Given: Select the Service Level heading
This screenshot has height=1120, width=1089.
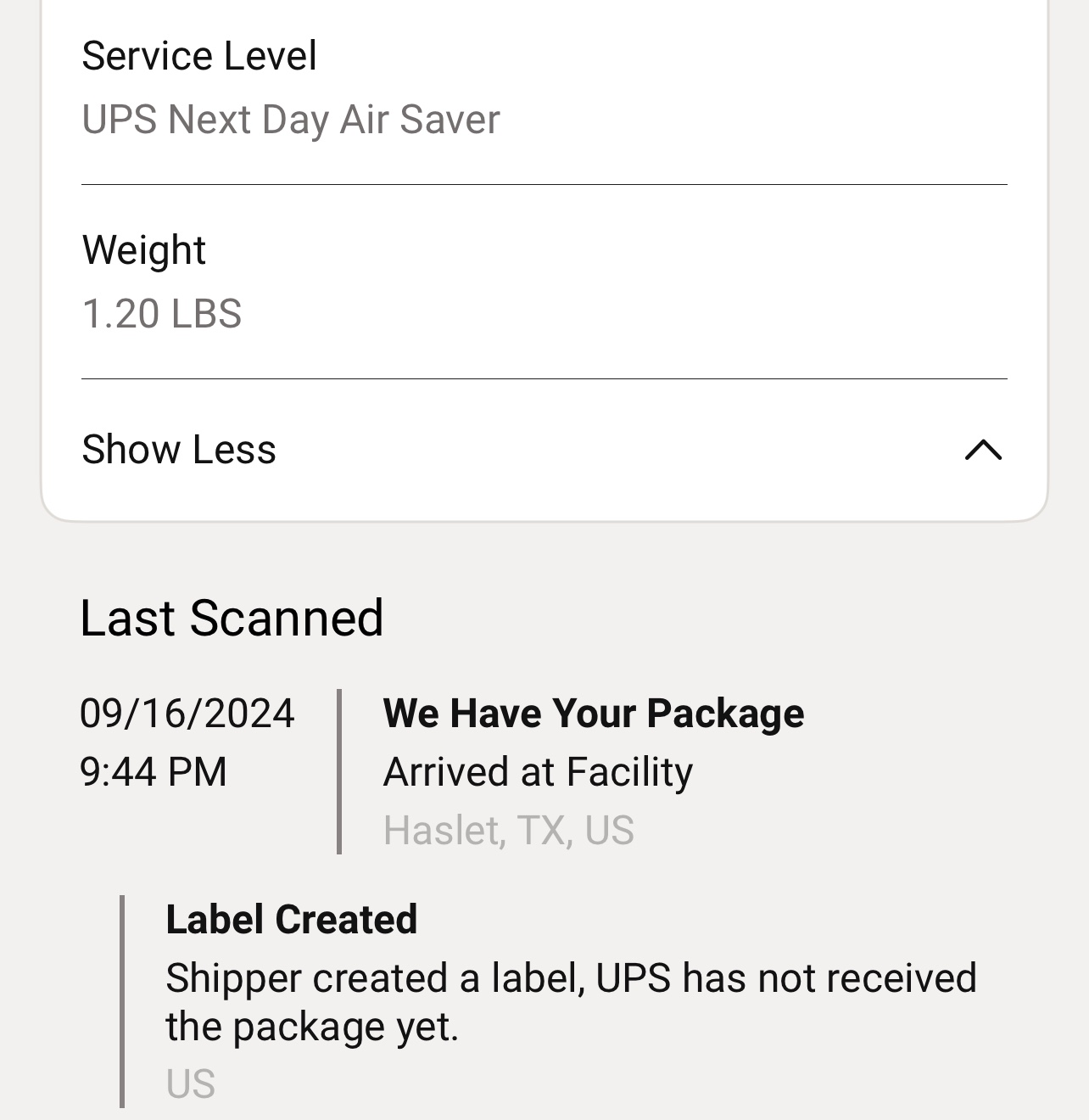Looking at the screenshot, I should [199, 56].
